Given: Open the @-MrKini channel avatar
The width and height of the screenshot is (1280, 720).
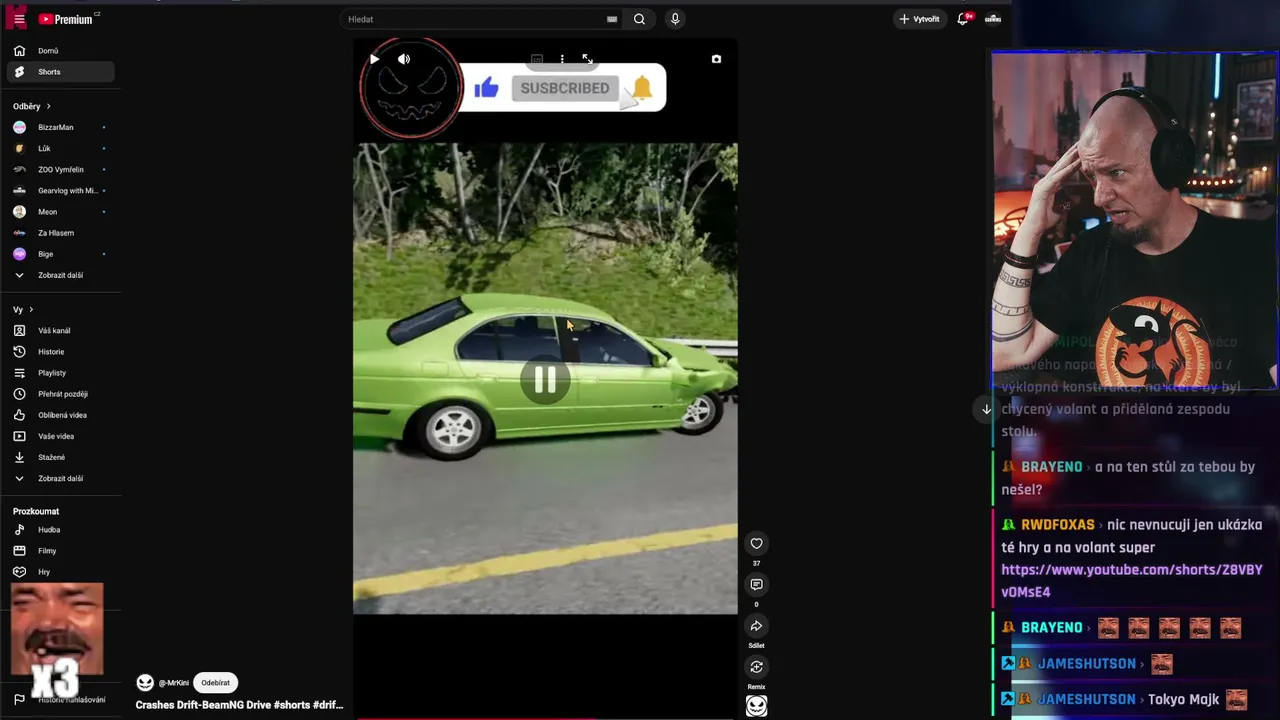Looking at the screenshot, I should click(145, 683).
